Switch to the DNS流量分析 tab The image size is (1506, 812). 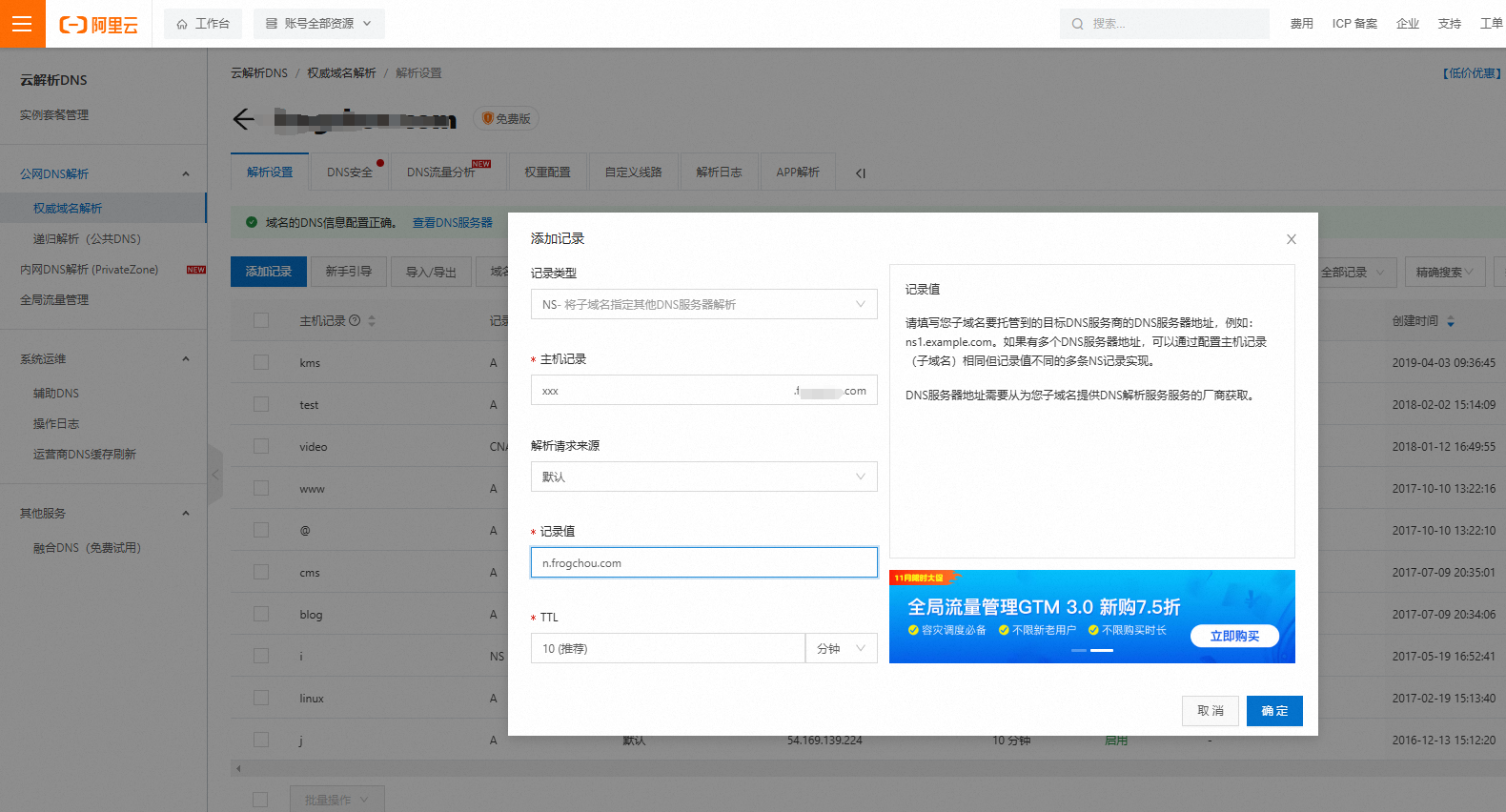tap(450, 173)
